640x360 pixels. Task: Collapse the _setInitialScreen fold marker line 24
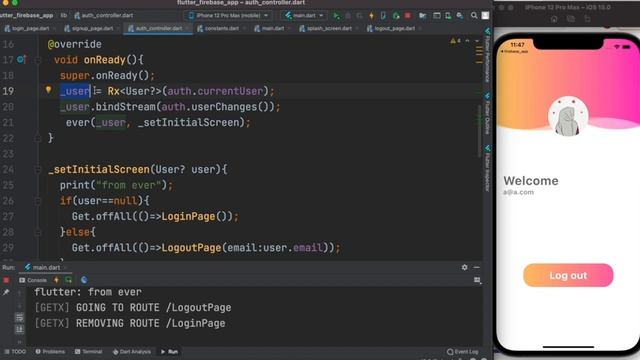click(38, 169)
